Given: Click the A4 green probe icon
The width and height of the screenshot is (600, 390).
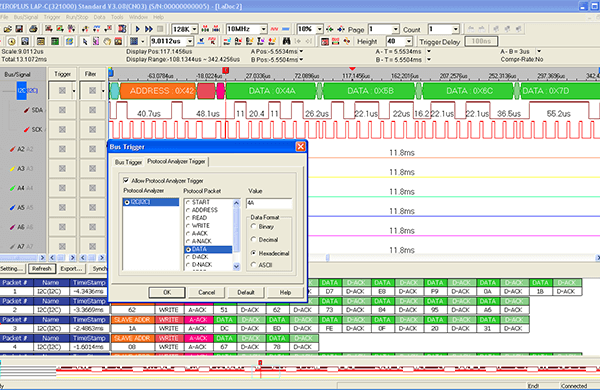Looking at the screenshot, I should [x=12, y=188].
